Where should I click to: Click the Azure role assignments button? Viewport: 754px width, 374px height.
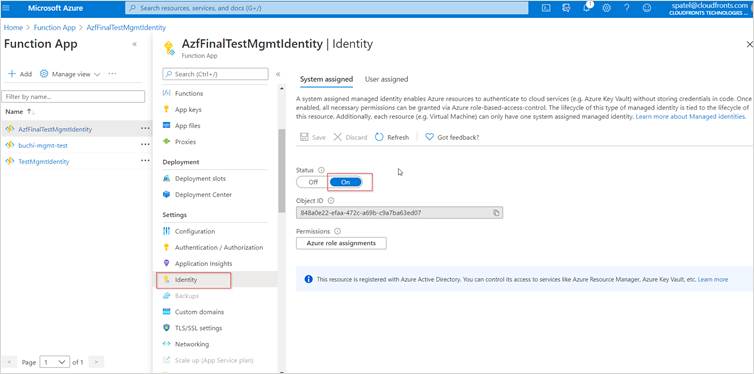click(x=341, y=243)
